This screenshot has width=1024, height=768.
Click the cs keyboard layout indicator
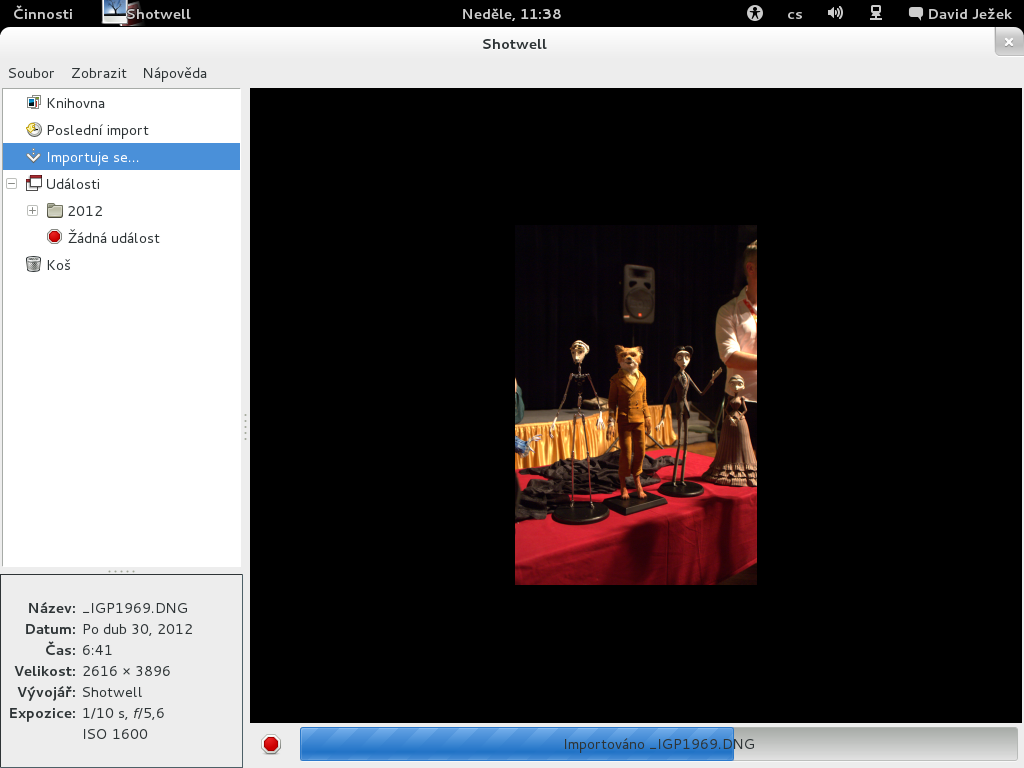795,14
